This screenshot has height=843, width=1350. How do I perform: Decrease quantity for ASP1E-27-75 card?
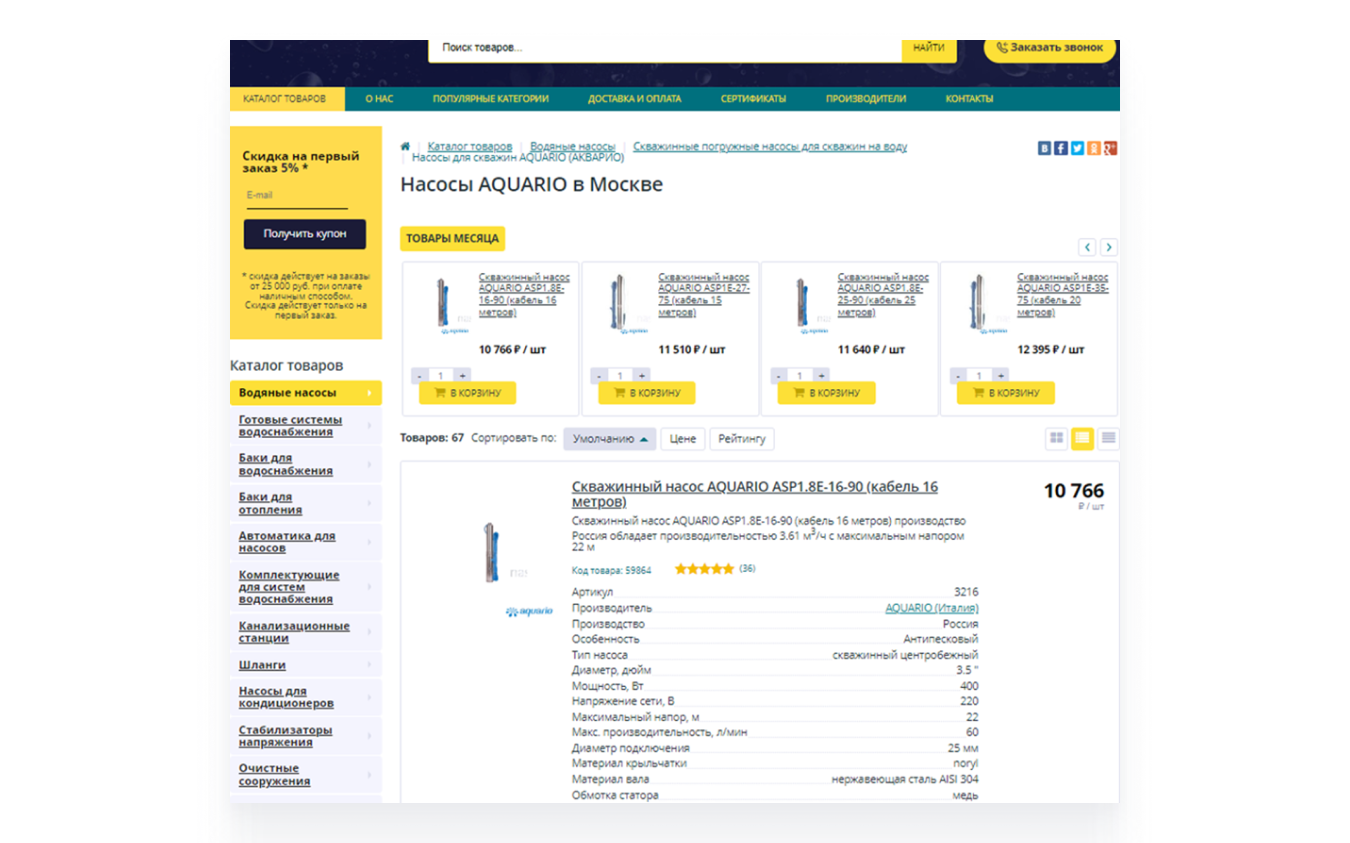(x=599, y=376)
